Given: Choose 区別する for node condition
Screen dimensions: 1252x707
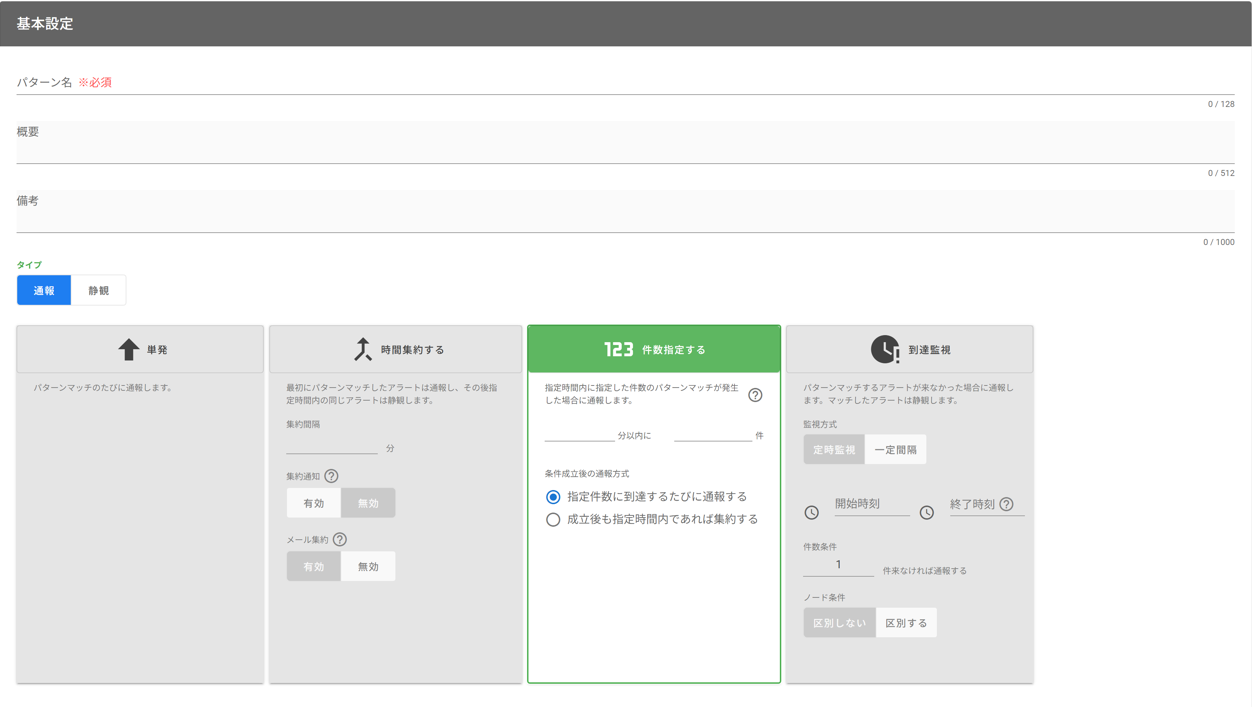Looking at the screenshot, I should (906, 623).
